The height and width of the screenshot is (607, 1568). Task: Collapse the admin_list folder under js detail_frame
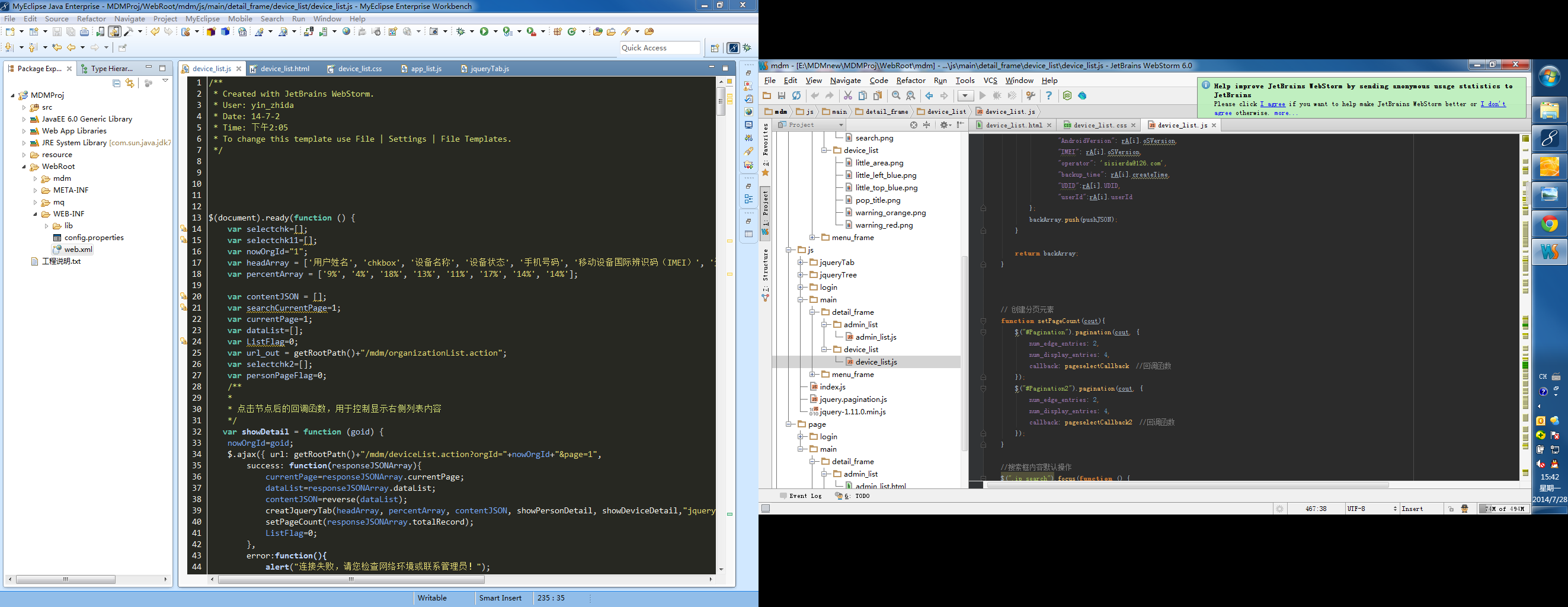pyautogui.click(x=824, y=324)
